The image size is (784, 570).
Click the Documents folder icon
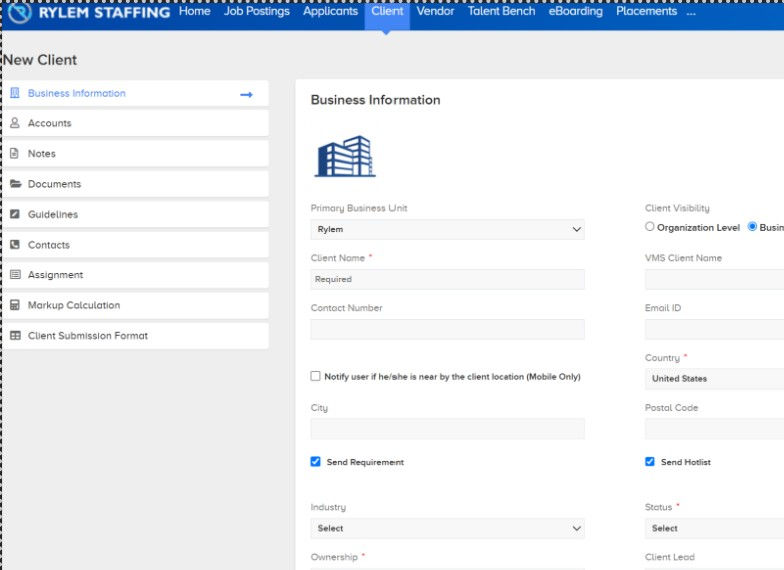[x=16, y=184]
